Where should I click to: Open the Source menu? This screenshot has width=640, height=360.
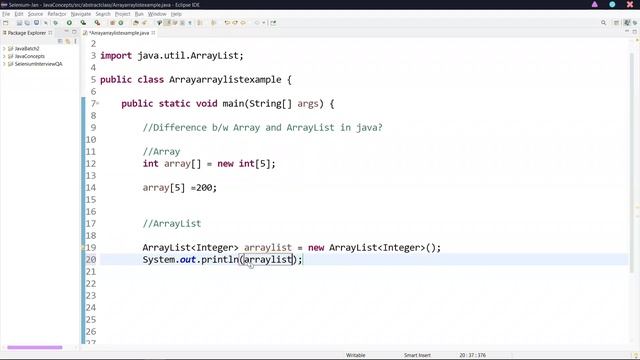[x=35, y=14]
